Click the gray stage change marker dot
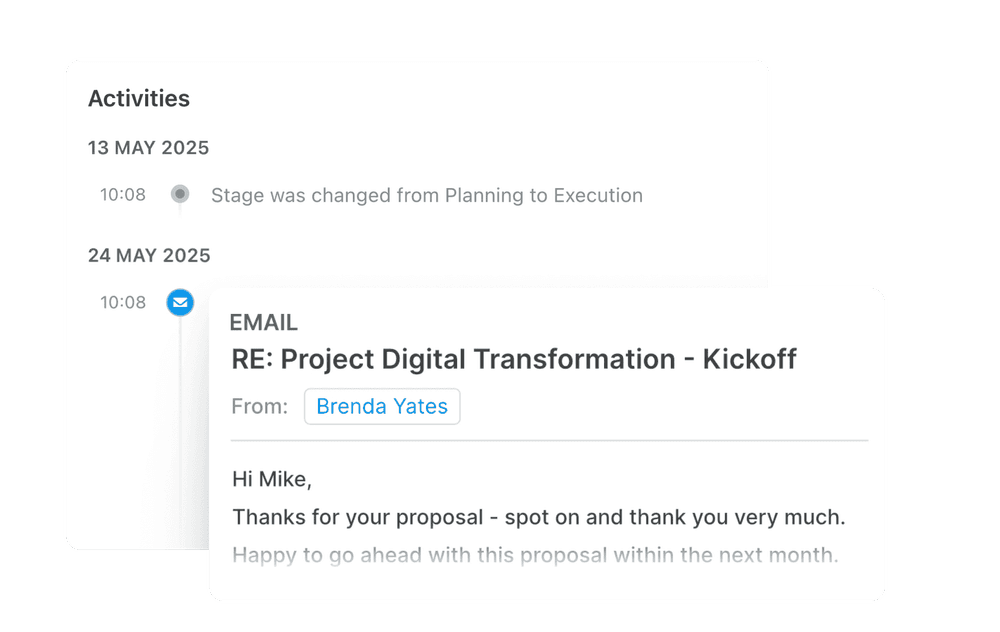 [x=180, y=194]
